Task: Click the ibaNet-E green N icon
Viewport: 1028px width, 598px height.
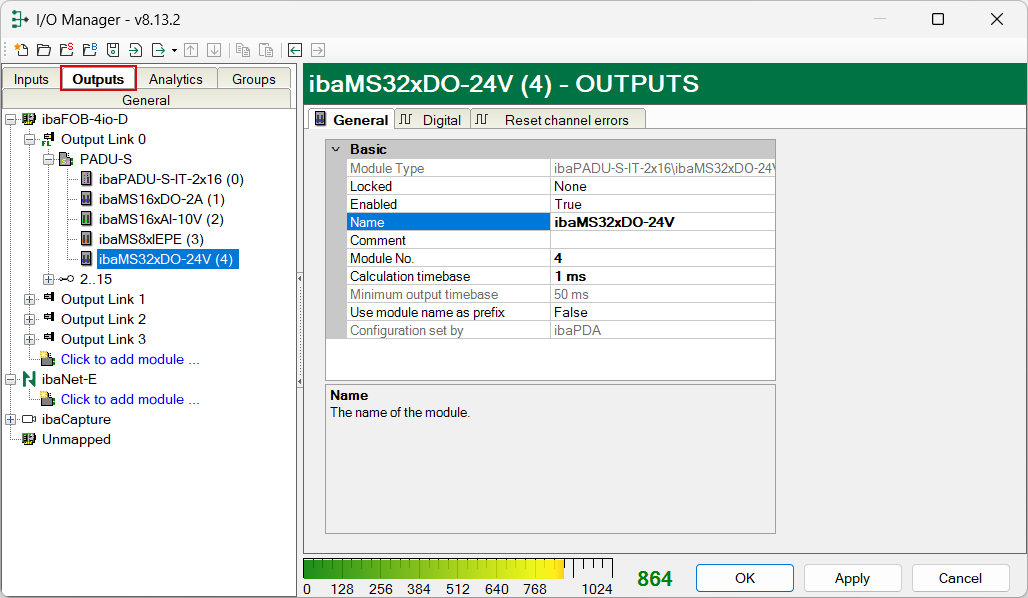Action: click(29, 379)
